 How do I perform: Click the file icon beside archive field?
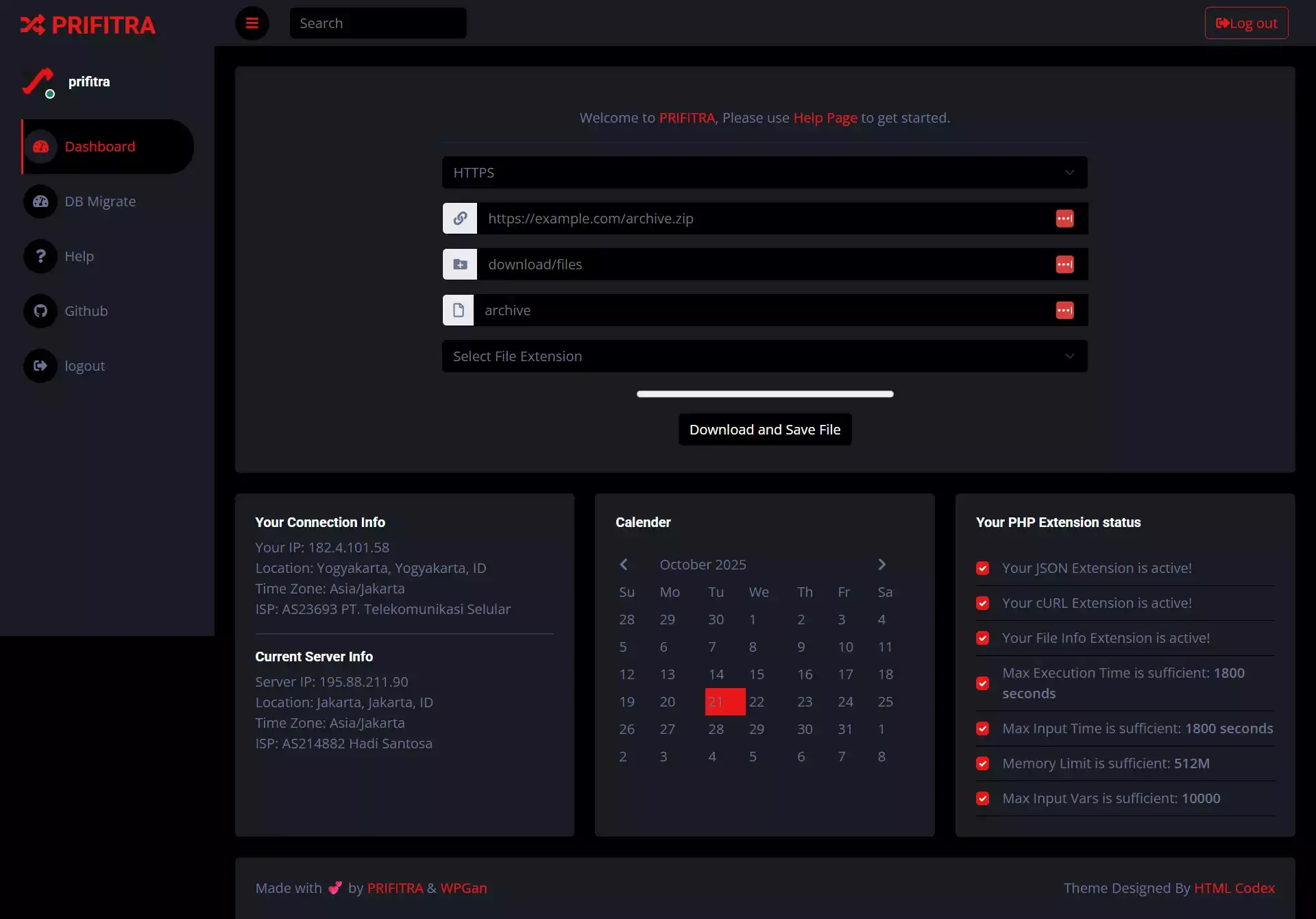click(x=458, y=310)
